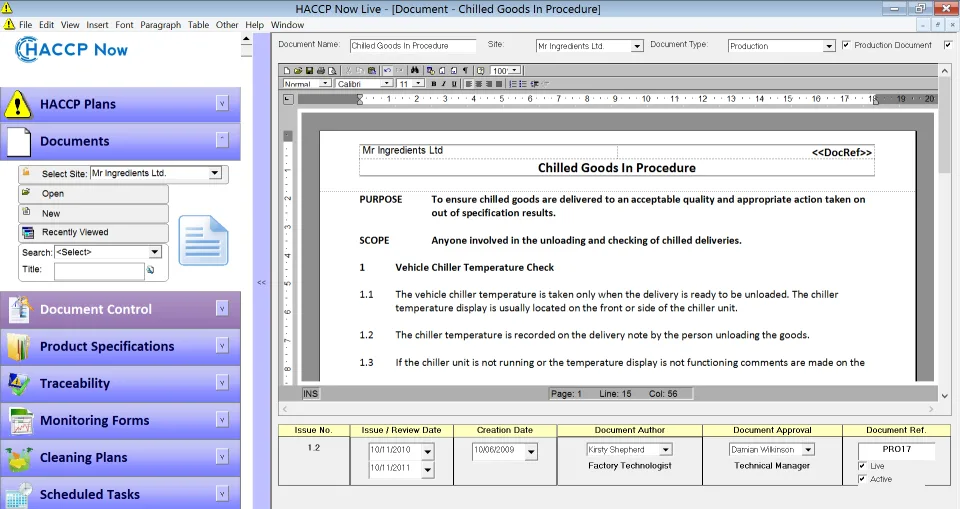The height and width of the screenshot is (509, 960).
Task: Print the document with the printer icon
Action: coord(321,70)
